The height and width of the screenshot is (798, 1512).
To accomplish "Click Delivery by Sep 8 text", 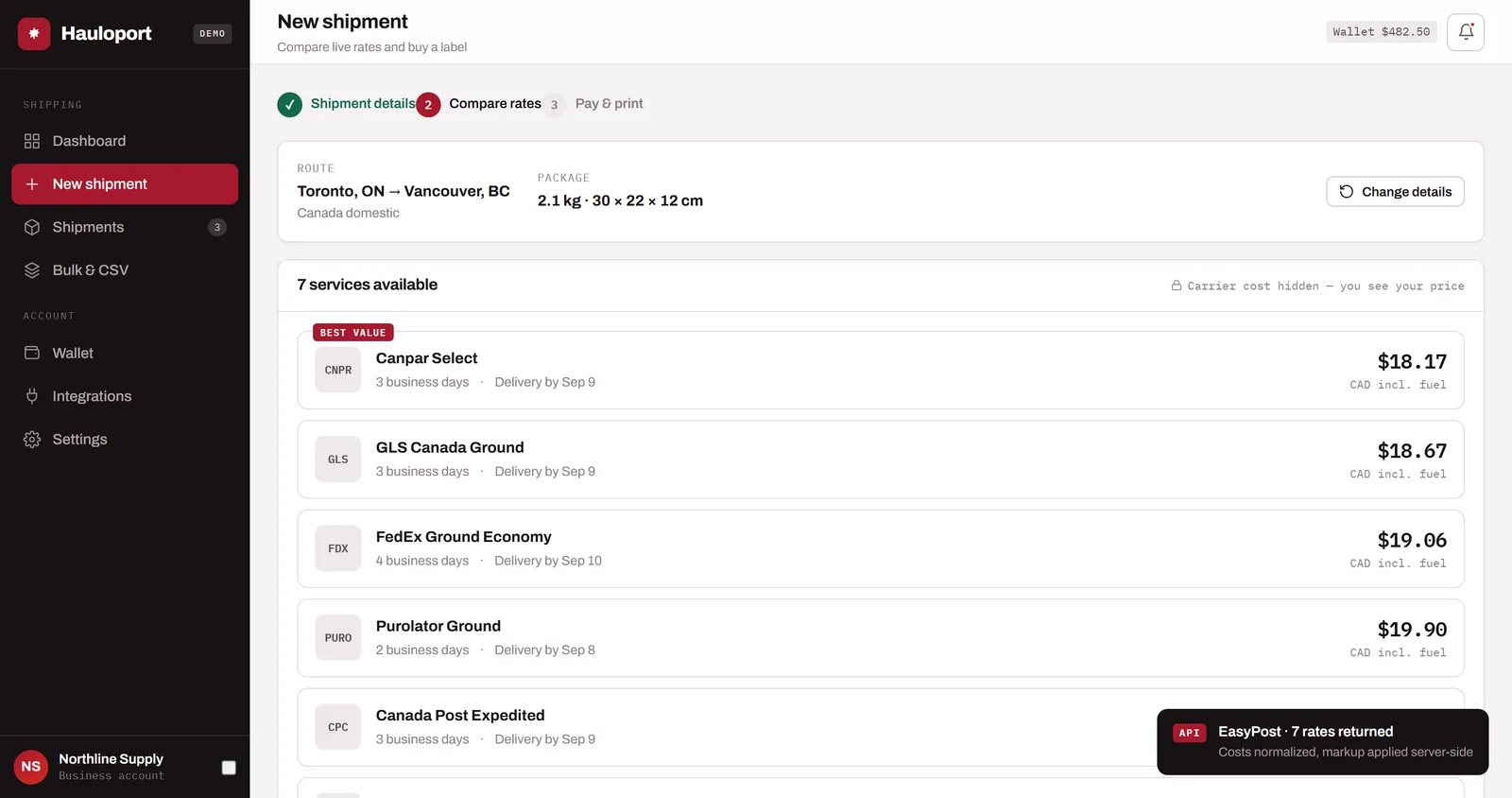I will pyautogui.click(x=545, y=651).
